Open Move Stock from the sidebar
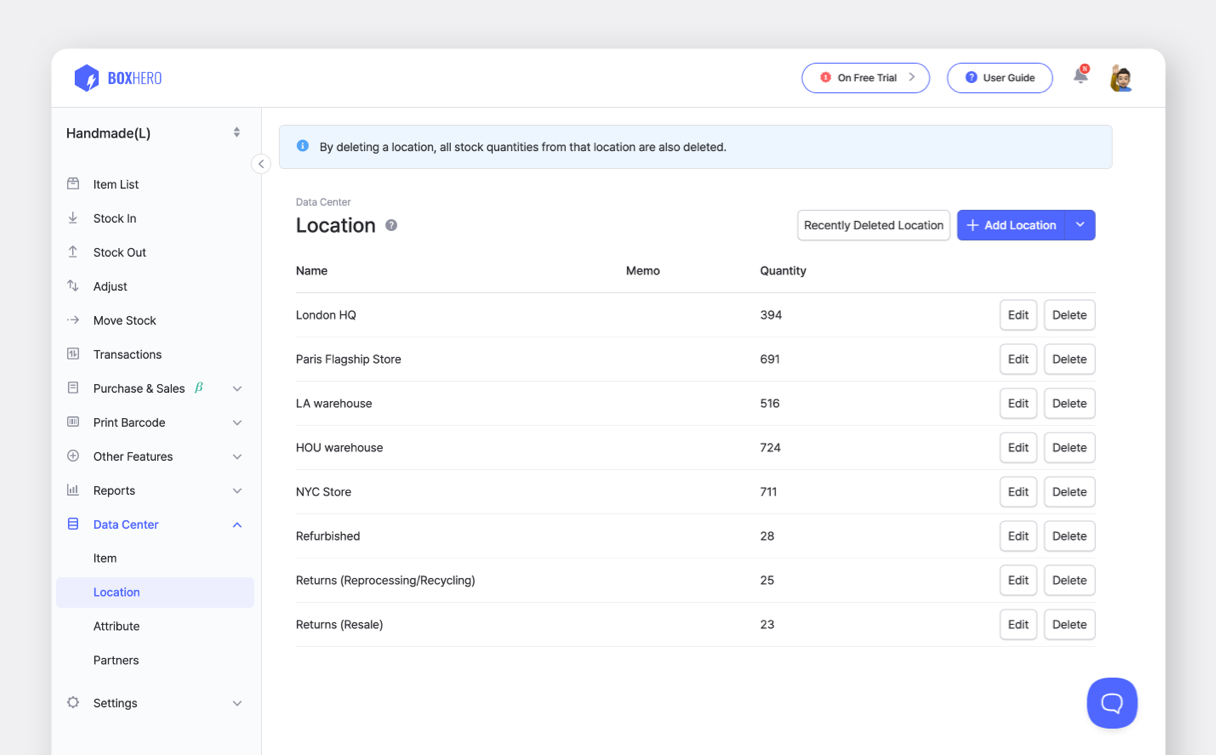1216x755 pixels. [x=123, y=320]
